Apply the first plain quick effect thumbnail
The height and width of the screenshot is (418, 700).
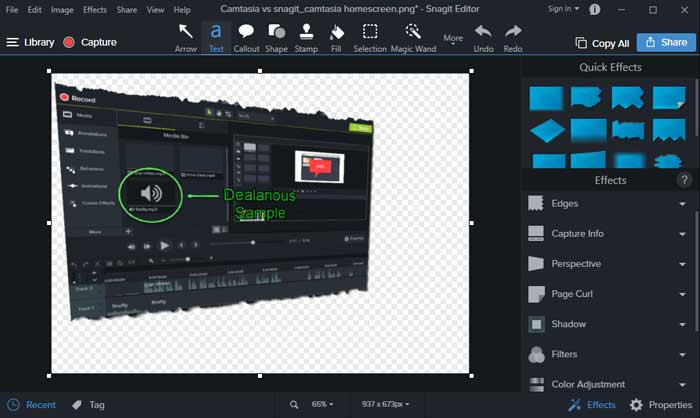point(546,98)
